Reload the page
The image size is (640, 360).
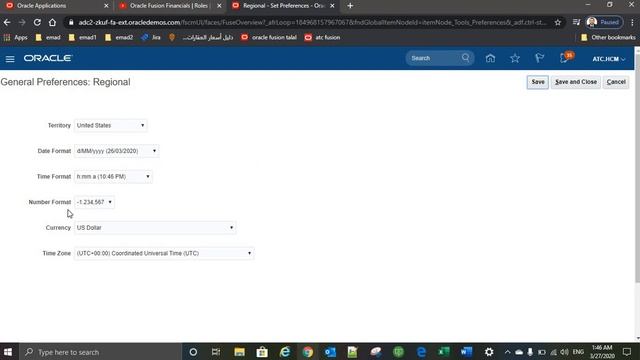tap(37, 22)
